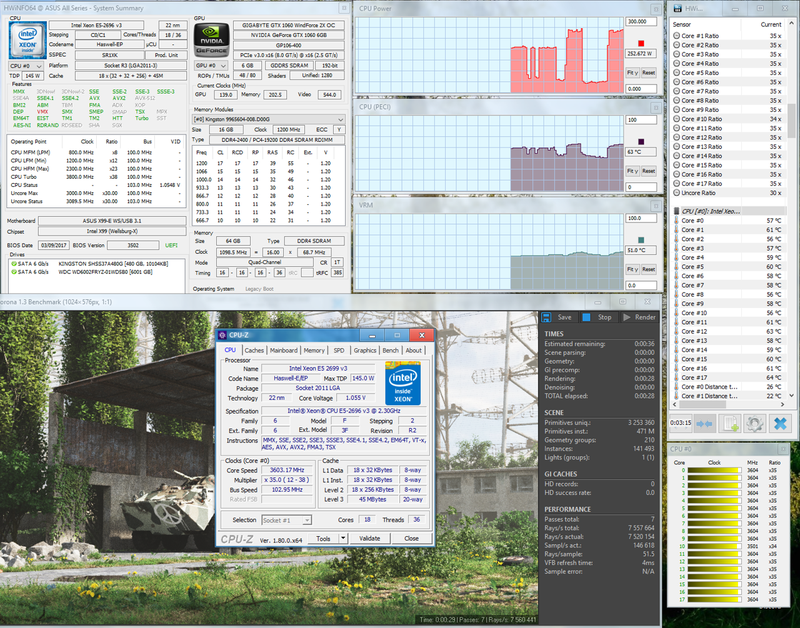Click the CPU Power graph title bar button

(x=656, y=9)
